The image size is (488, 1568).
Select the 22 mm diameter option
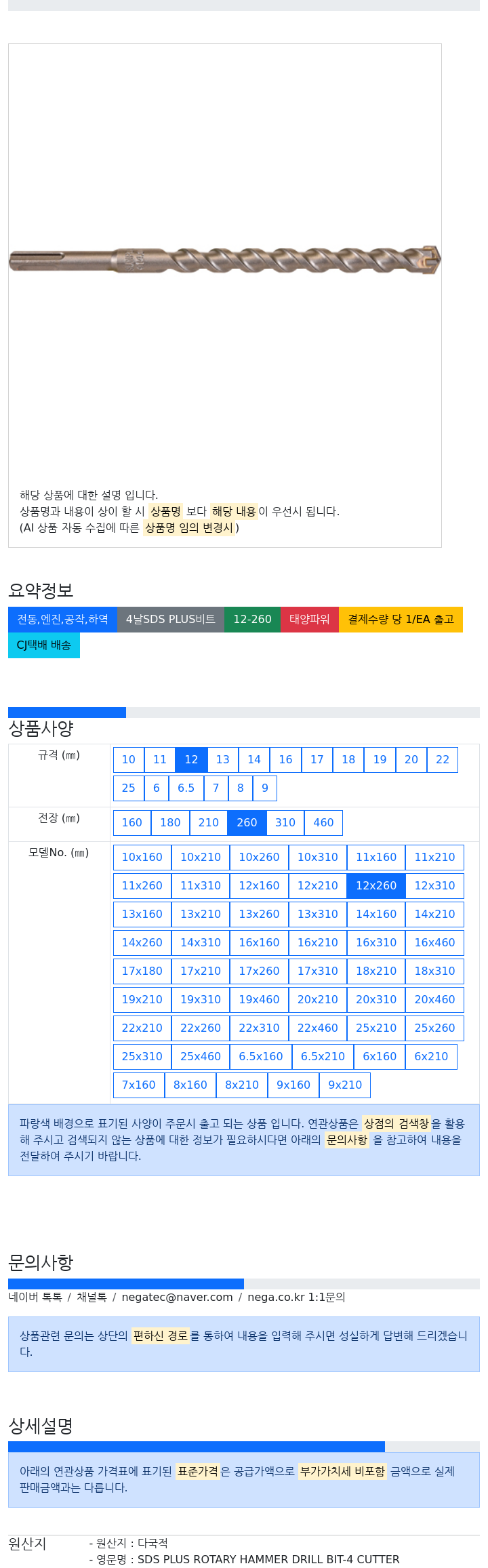click(x=443, y=759)
